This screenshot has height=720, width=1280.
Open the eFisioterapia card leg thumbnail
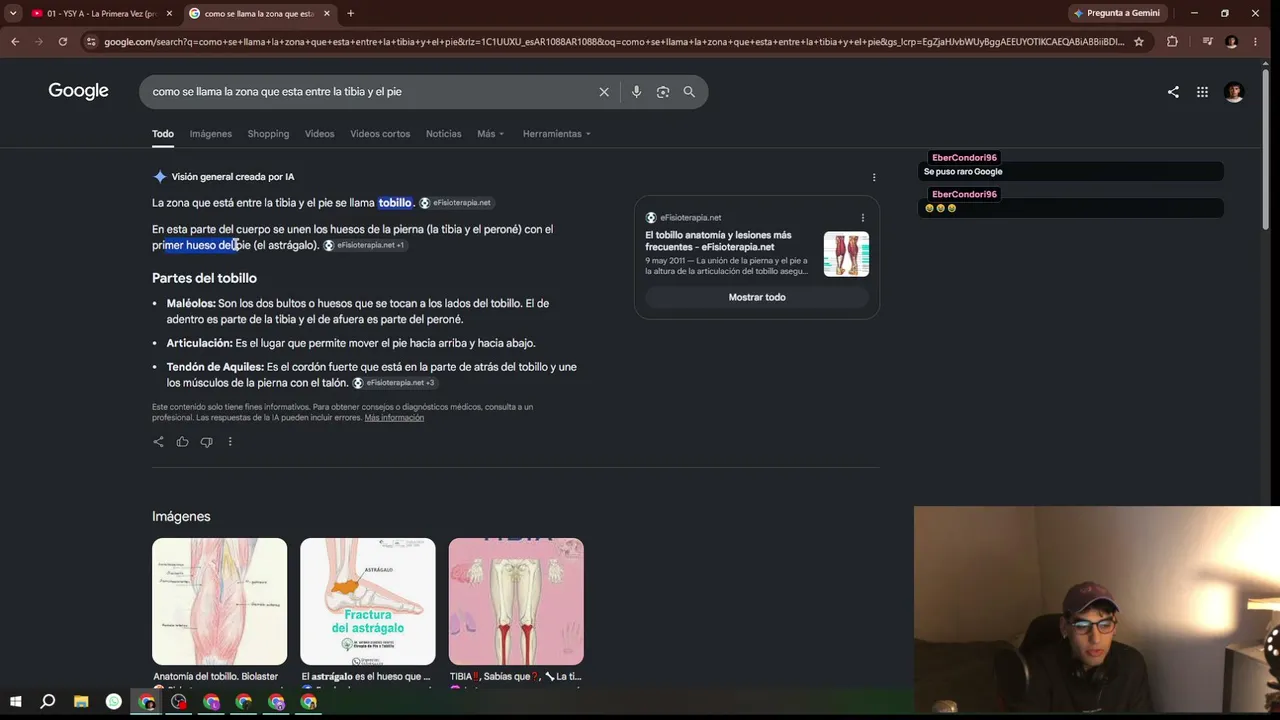click(846, 254)
